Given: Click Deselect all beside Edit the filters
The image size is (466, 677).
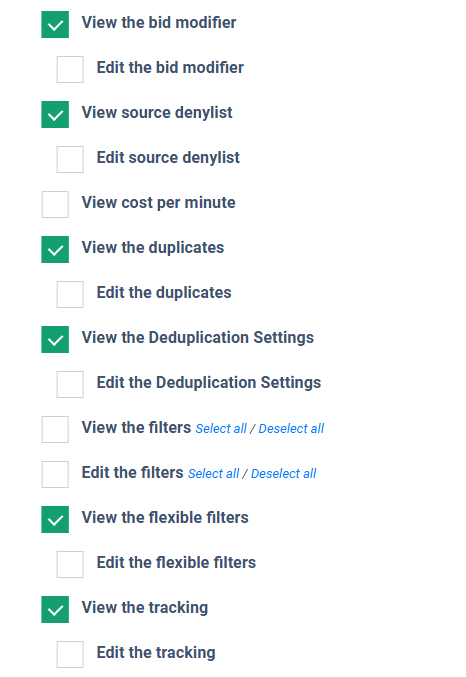Looking at the screenshot, I should [284, 474].
